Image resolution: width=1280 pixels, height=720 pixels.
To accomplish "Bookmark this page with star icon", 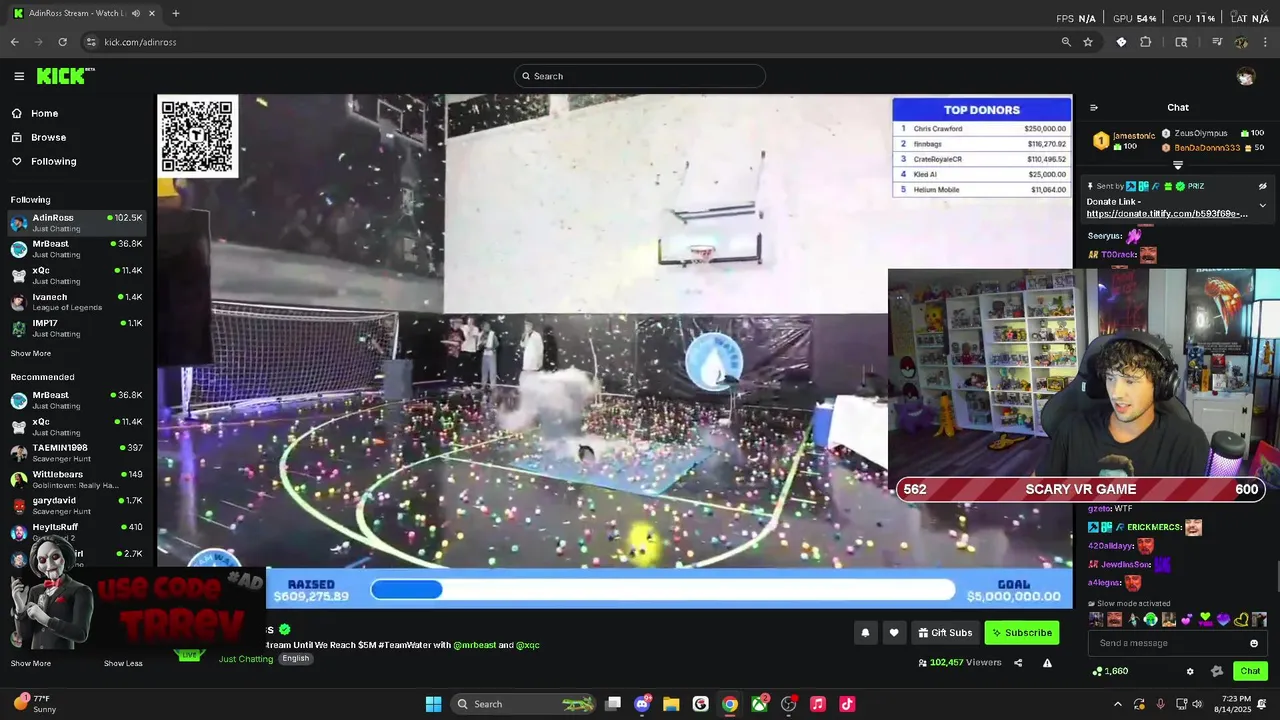I will pos(1088,42).
